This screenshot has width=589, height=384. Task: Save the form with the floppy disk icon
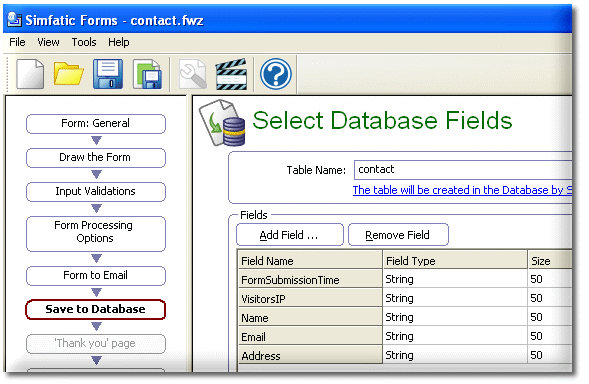point(108,74)
